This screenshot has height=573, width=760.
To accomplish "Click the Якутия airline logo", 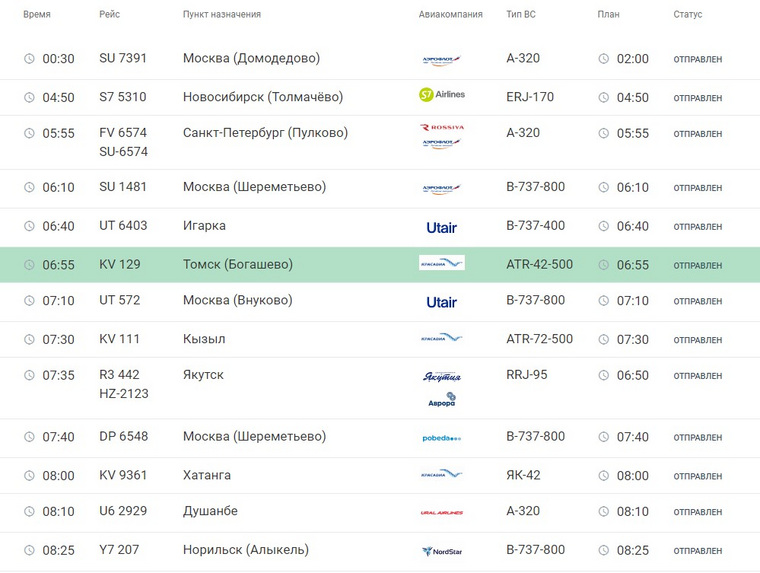I will (x=442, y=377).
